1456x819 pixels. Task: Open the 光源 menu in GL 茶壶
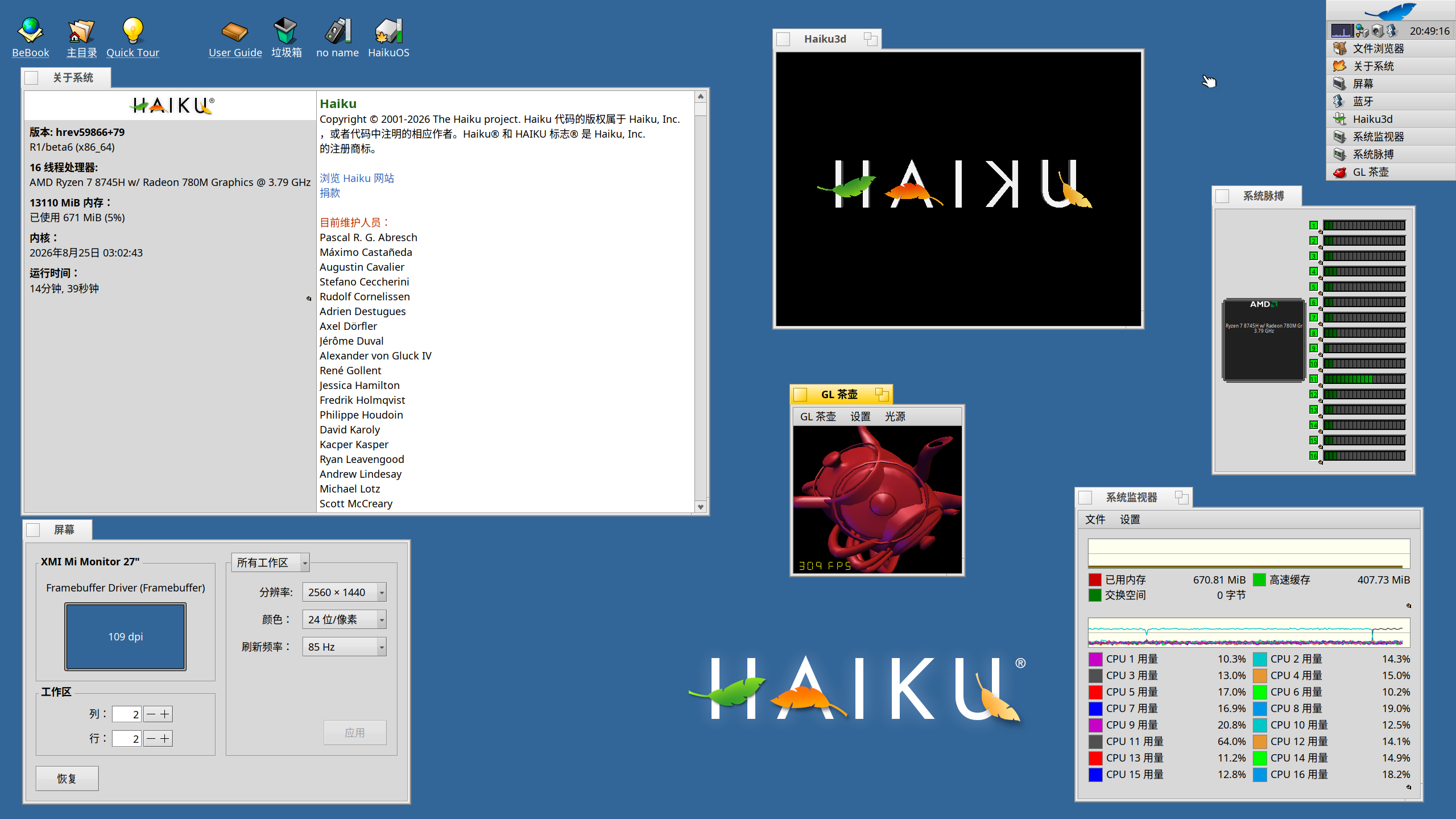(x=895, y=416)
